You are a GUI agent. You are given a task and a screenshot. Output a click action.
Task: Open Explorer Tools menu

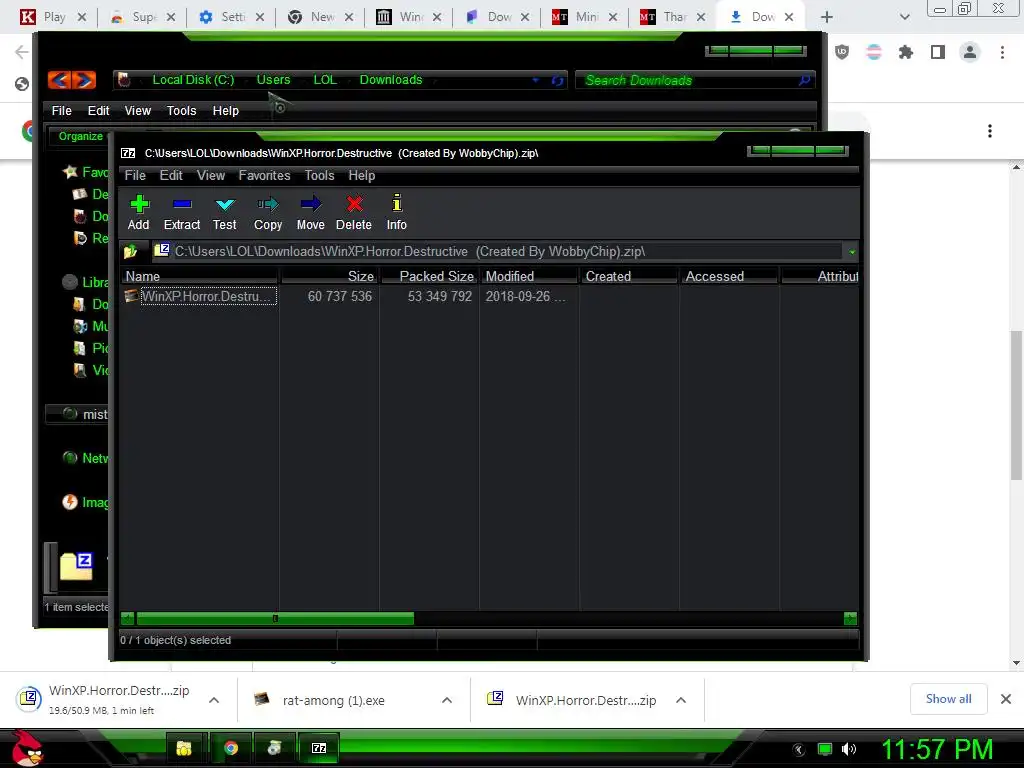coord(182,111)
